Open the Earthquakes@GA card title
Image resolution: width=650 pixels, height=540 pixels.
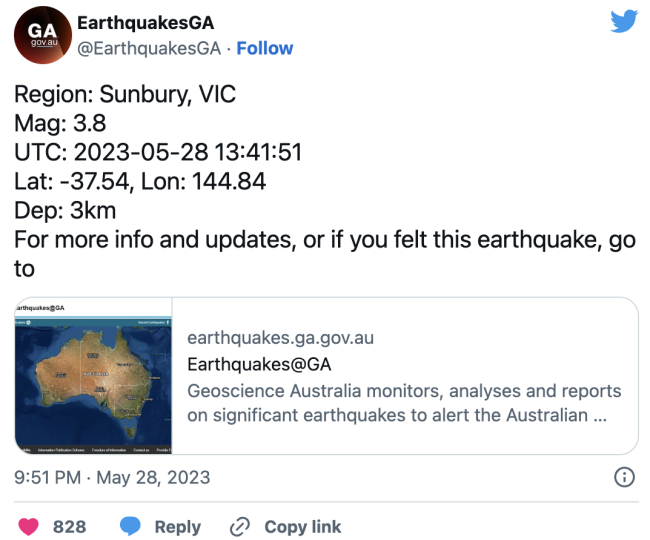259,365
